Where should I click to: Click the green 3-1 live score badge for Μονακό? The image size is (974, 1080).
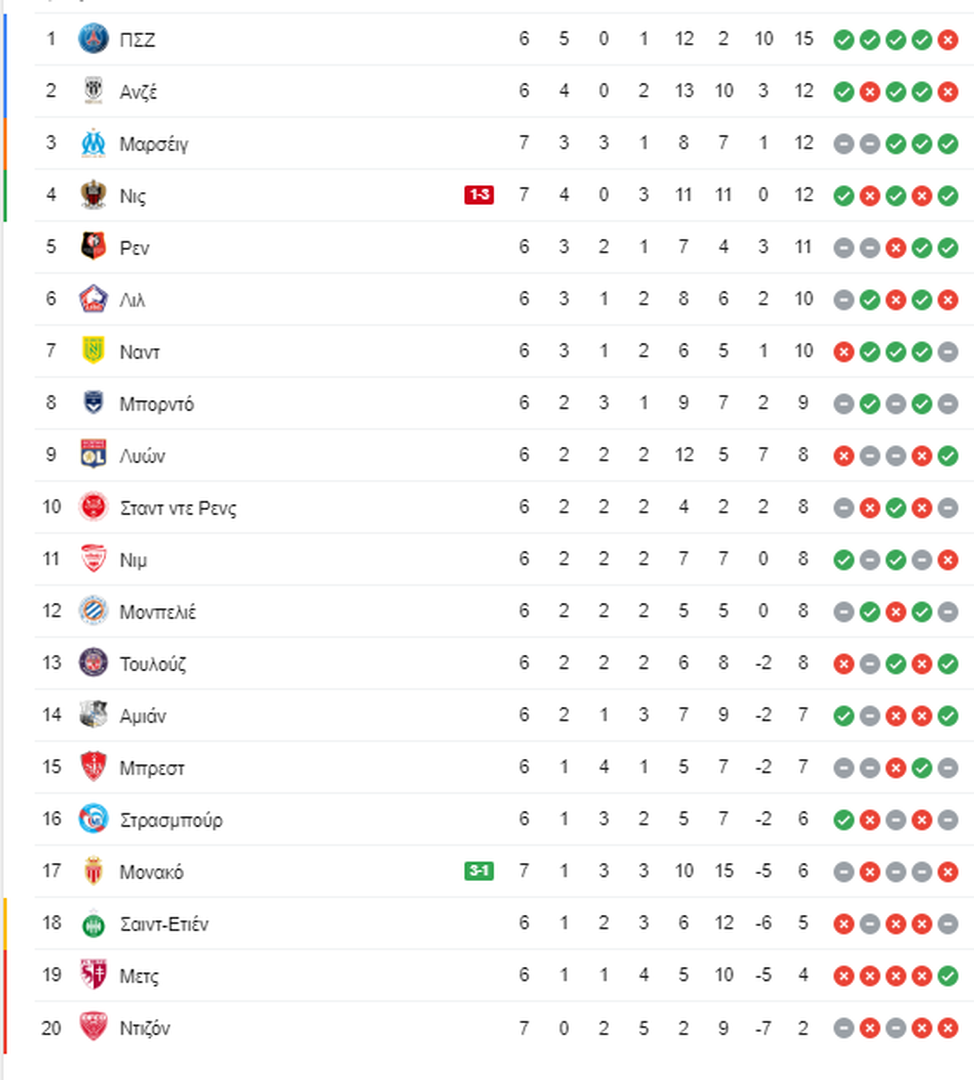(x=479, y=871)
